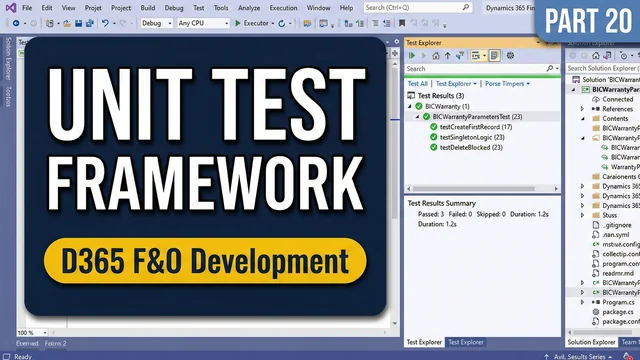Click the new item toolbar icon
640x360 pixels.
point(49,24)
